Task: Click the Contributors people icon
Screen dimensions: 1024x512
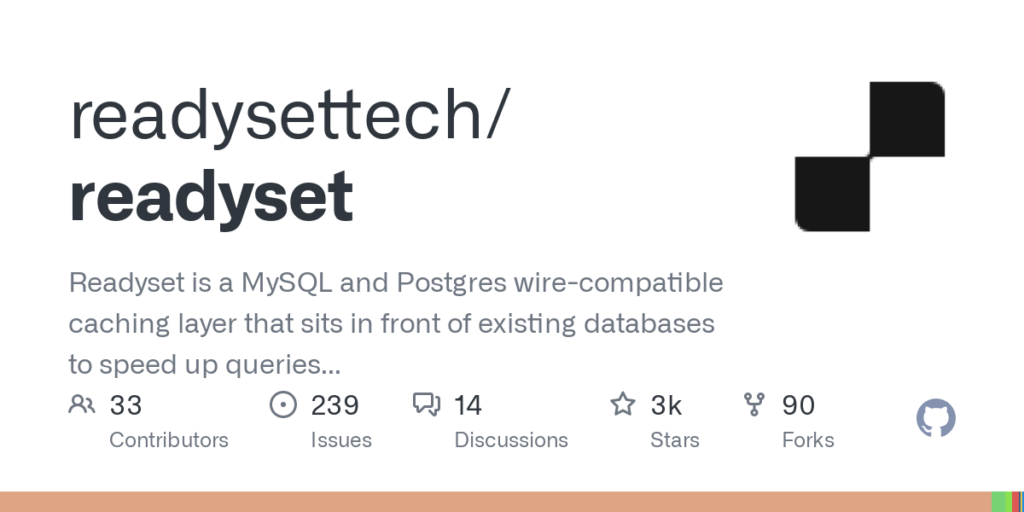Action: (82, 405)
